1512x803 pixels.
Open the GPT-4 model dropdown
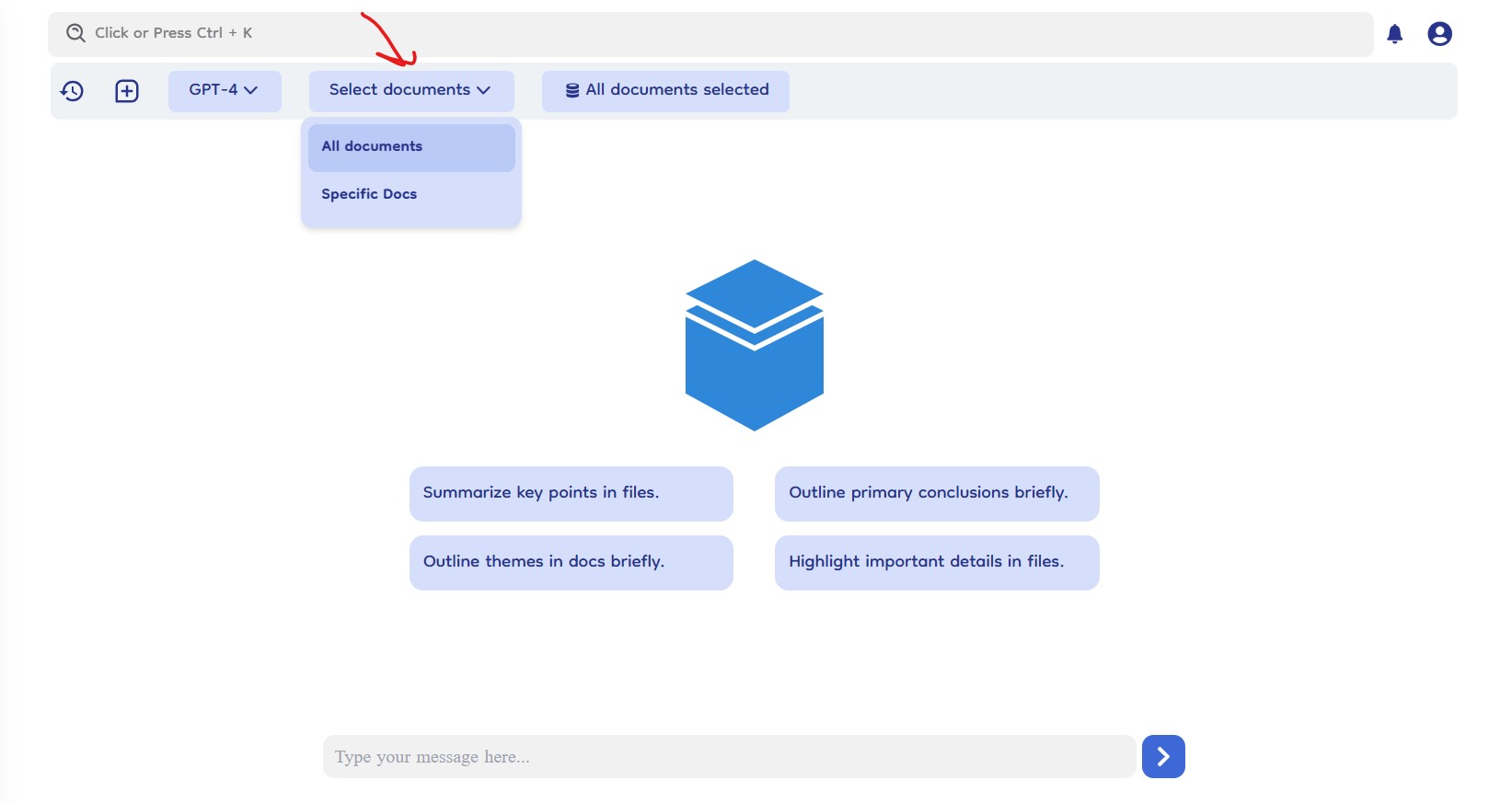(x=224, y=90)
